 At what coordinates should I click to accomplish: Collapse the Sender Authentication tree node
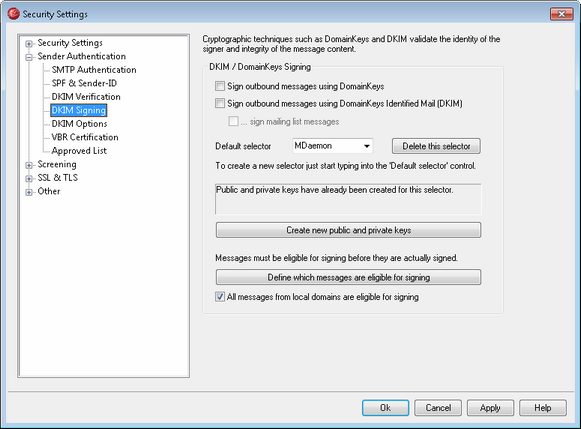(x=29, y=57)
